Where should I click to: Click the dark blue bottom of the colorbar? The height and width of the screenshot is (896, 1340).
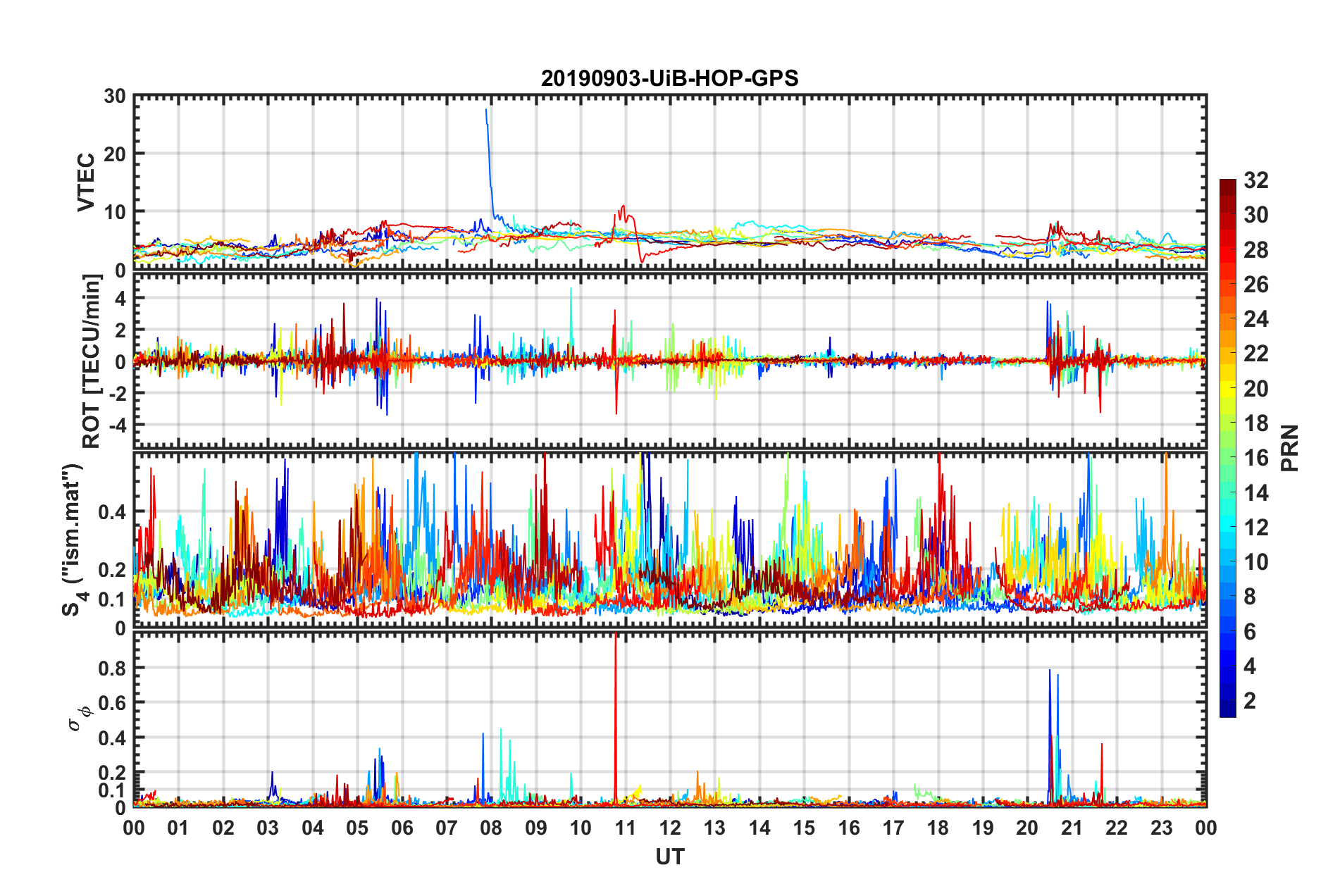1227,710
